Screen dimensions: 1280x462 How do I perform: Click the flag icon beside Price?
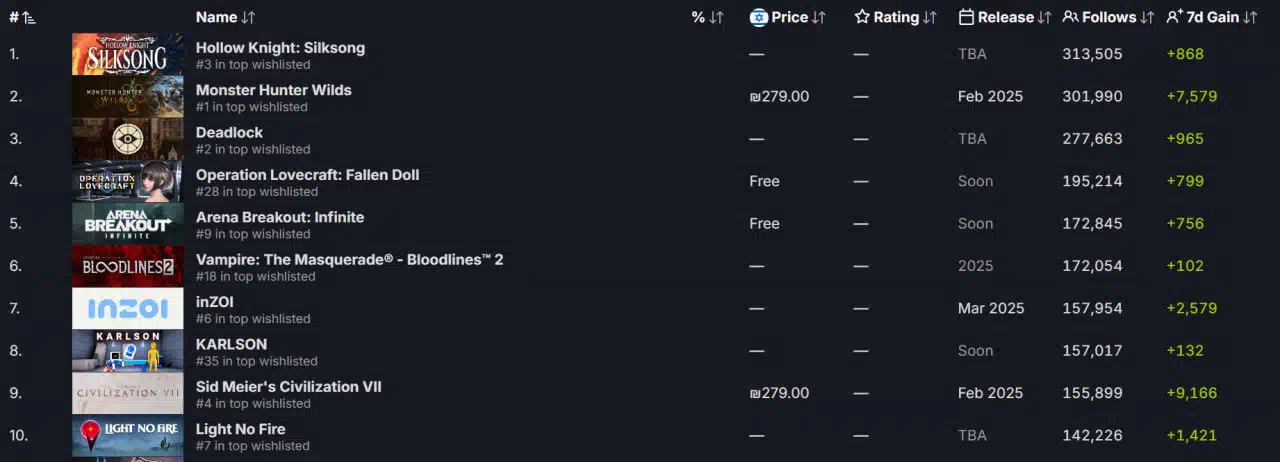click(x=759, y=17)
